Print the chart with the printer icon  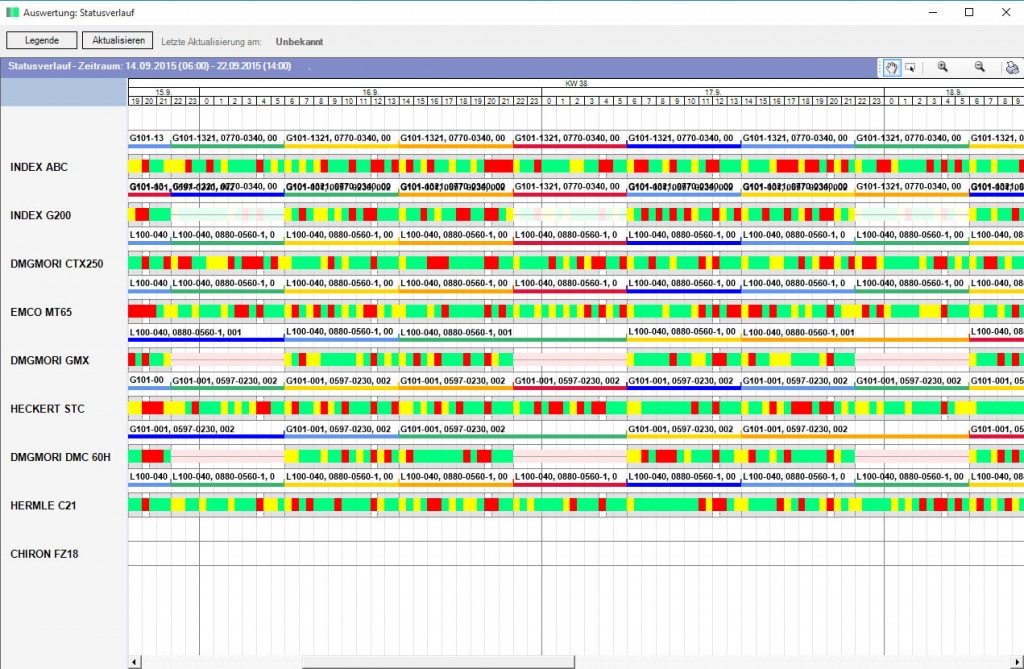[x=1012, y=67]
